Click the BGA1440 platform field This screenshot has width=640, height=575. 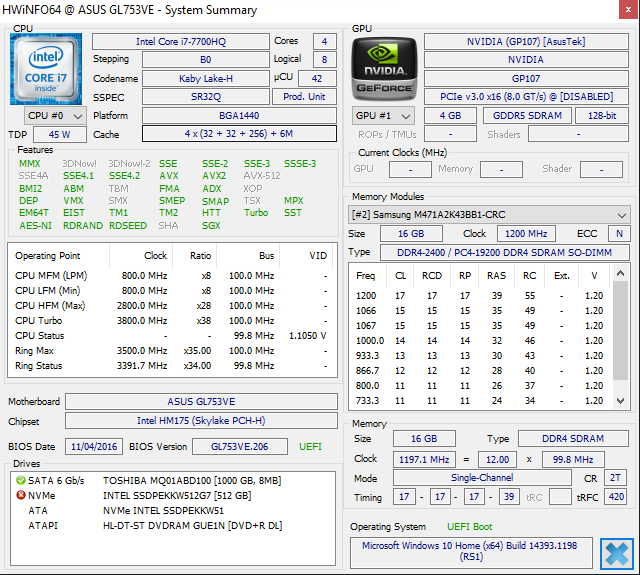click(x=239, y=115)
